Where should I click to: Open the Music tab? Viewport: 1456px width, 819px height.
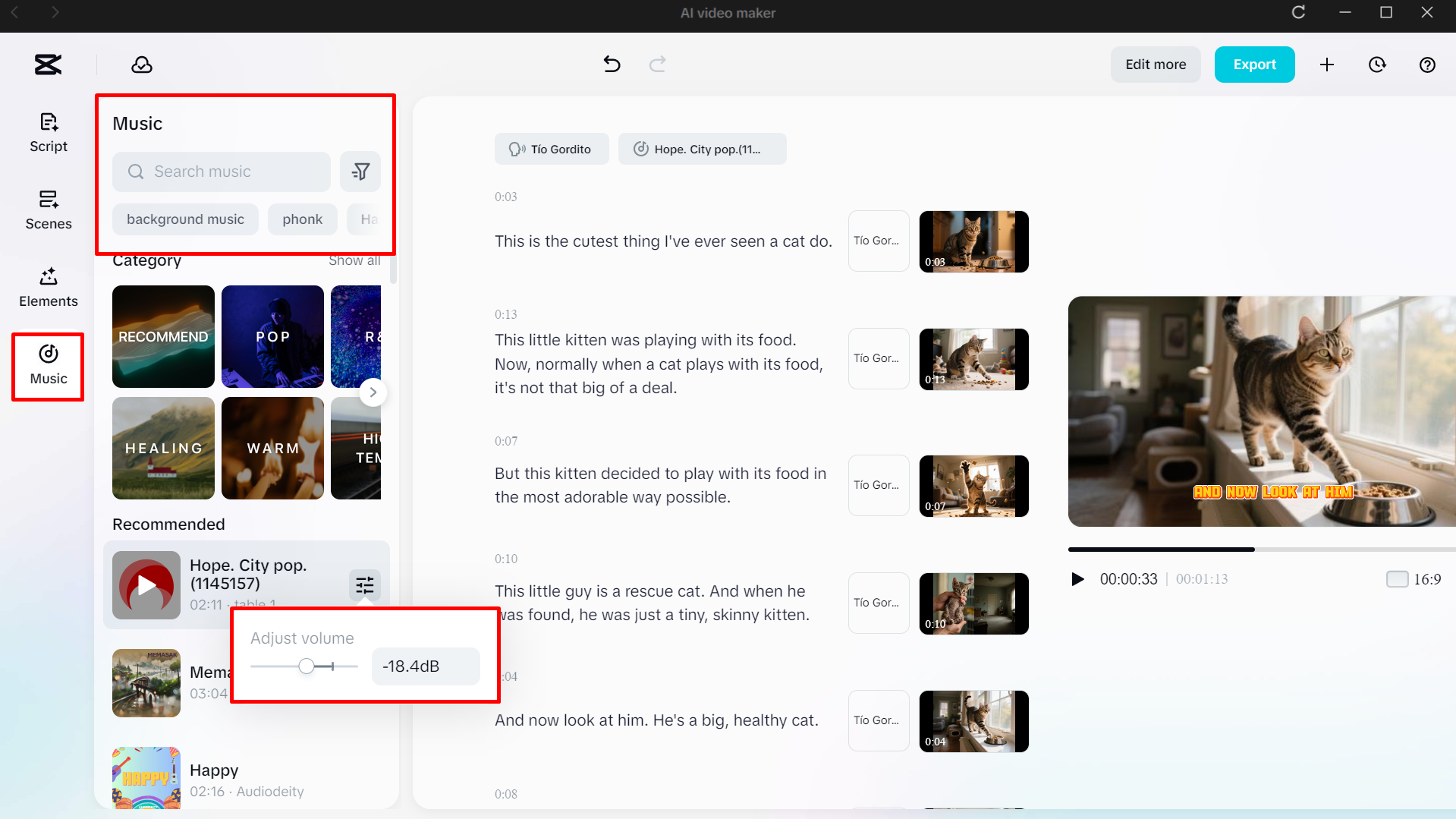click(49, 365)
